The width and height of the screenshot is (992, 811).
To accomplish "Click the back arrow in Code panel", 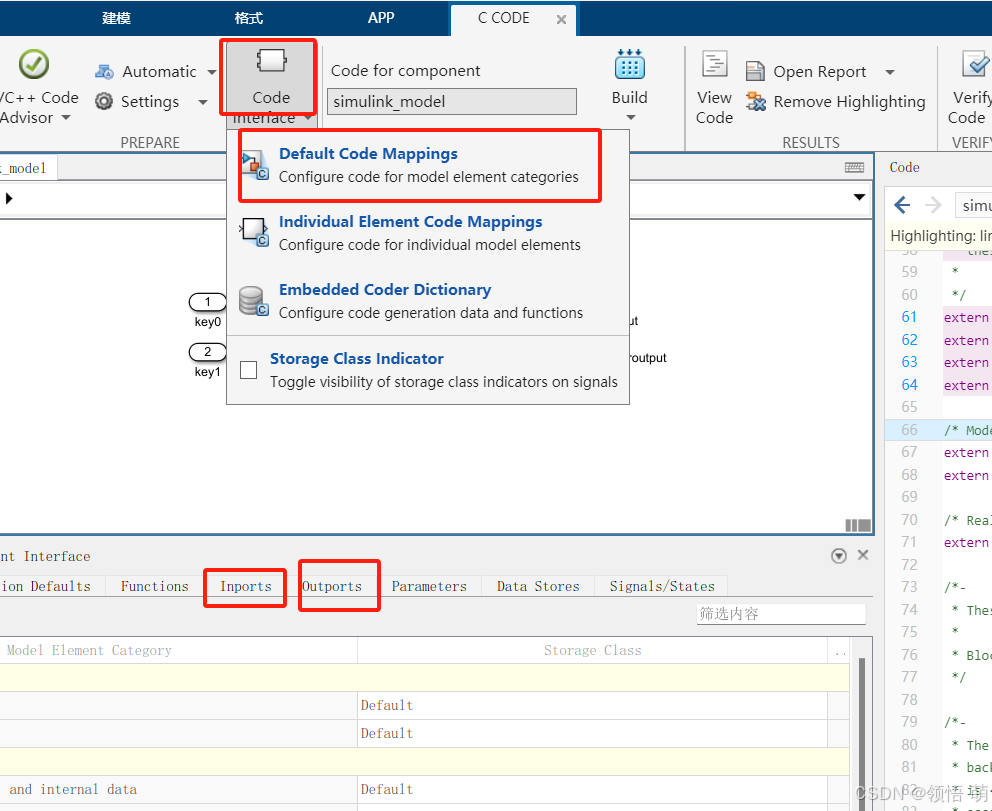I will [902, 205].
